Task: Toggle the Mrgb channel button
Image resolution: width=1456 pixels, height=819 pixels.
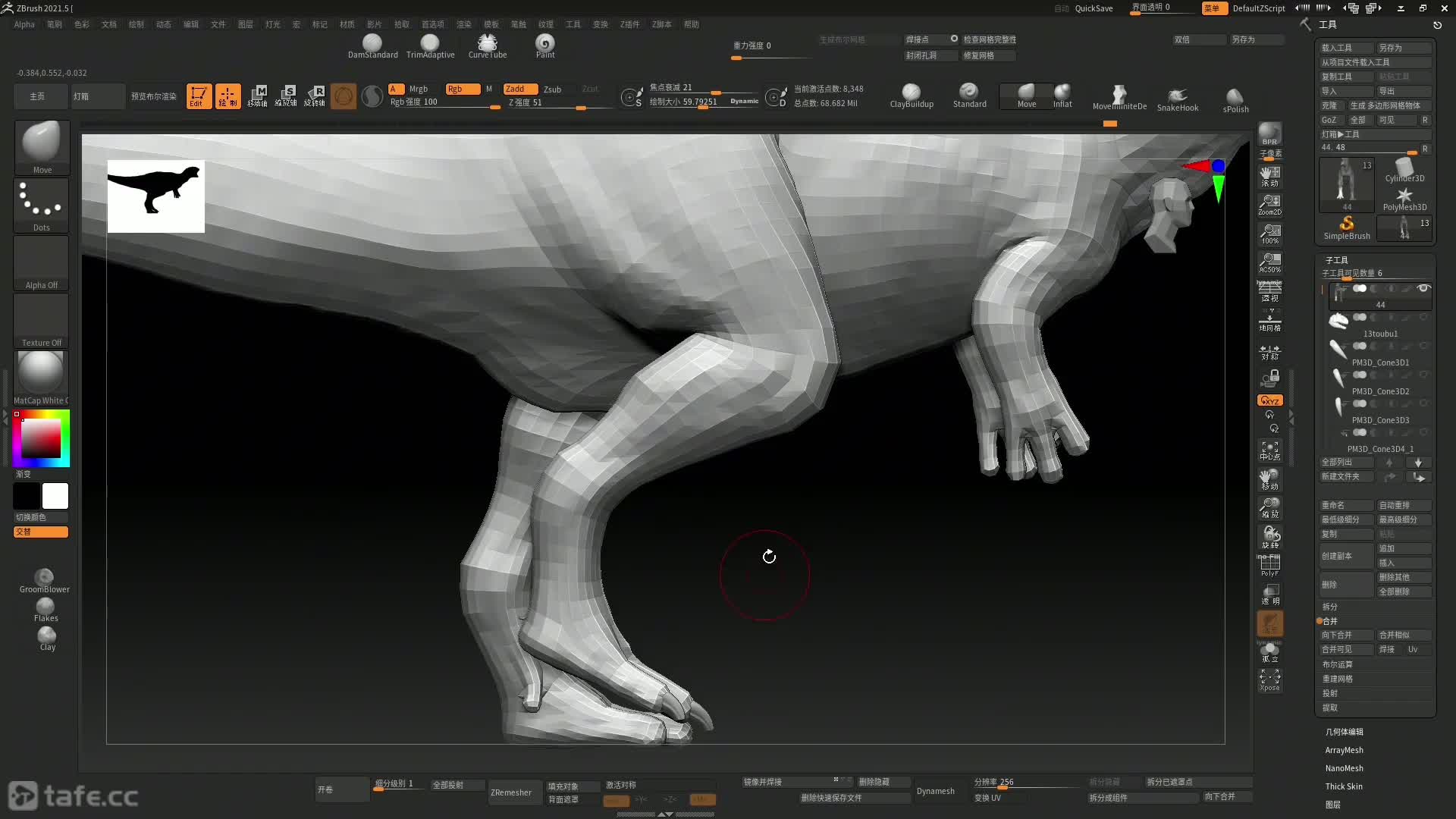Action: click(419, 89)
